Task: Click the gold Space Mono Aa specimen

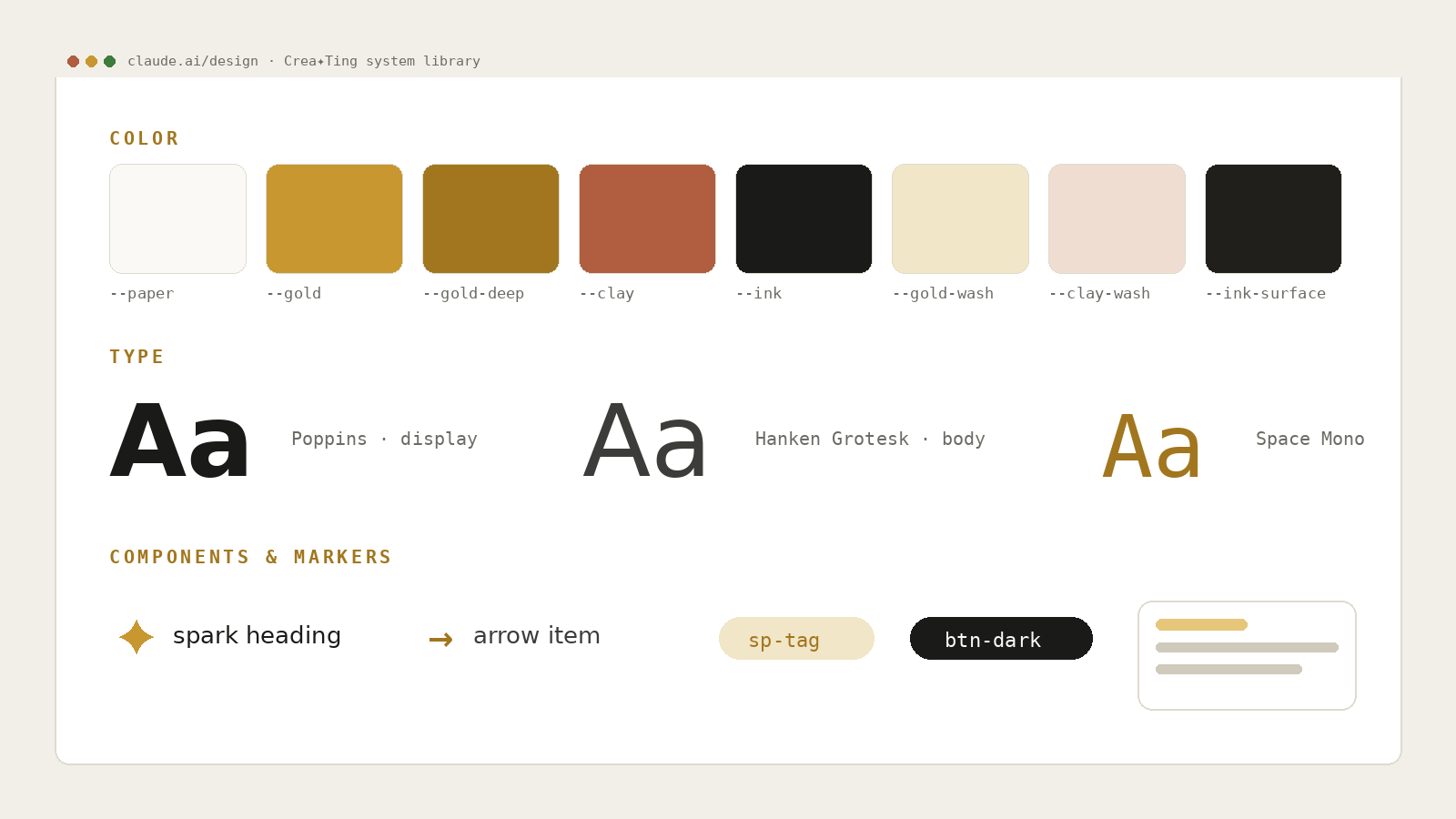Action: point(1152,446)
